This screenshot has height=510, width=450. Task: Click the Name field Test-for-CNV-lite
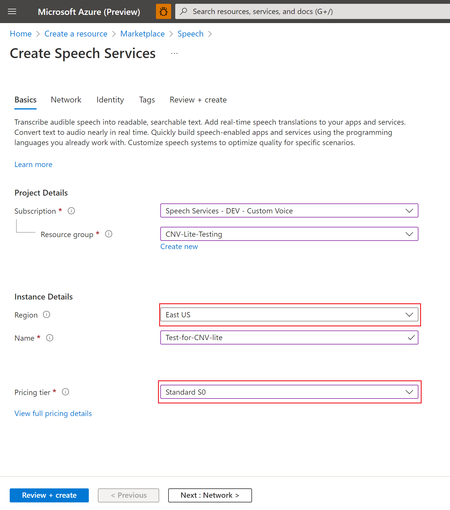pyautogui.click(x=289, y=338)
